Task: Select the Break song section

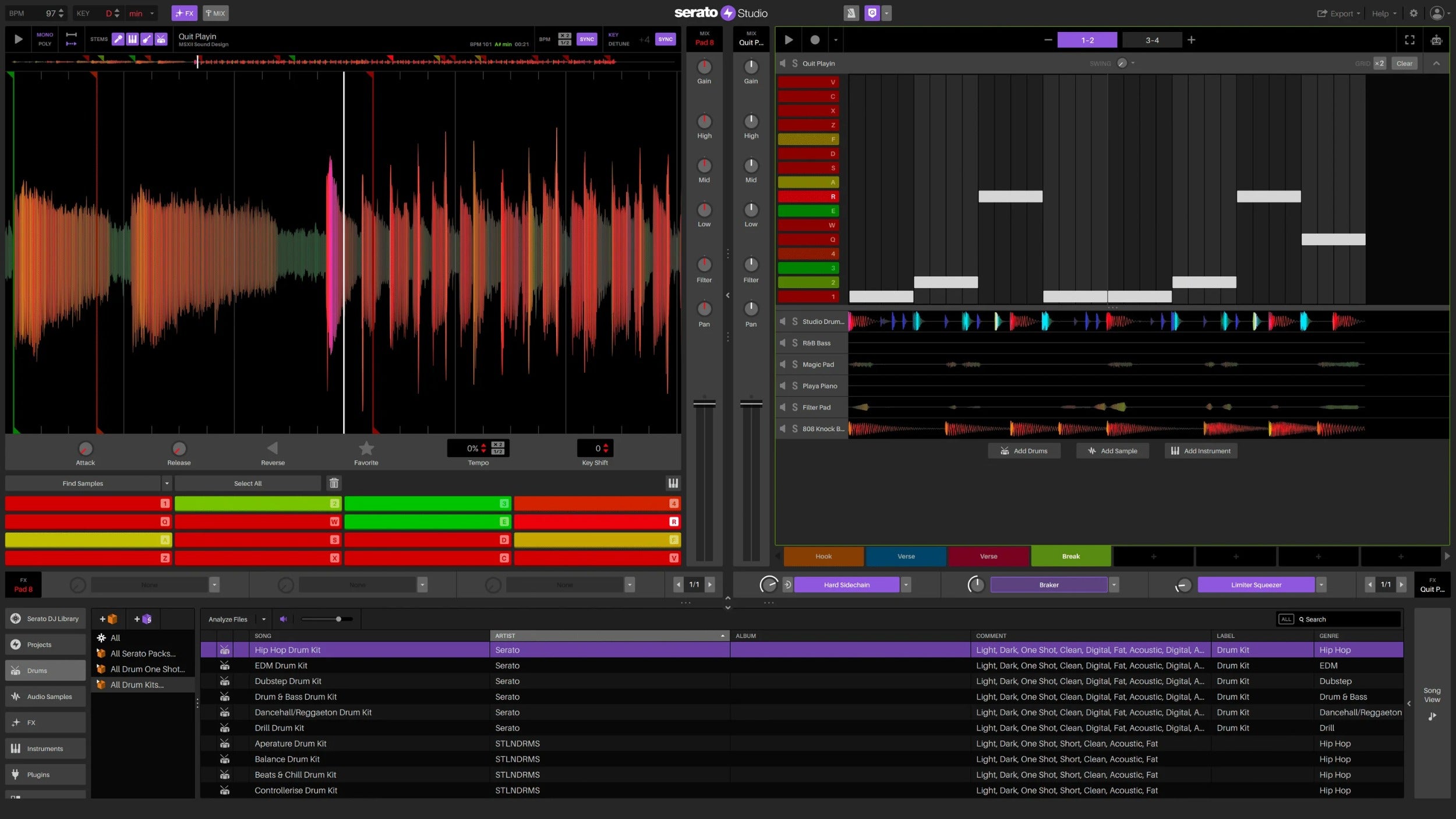Action: [1070, 556]
